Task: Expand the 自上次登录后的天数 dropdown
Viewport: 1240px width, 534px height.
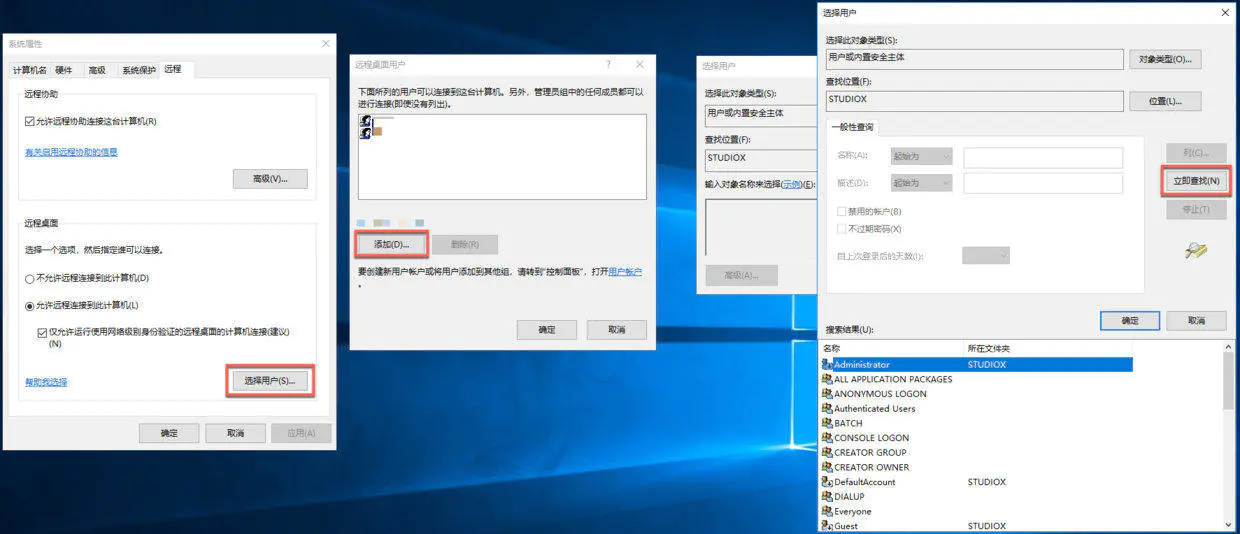Action: pyautogui.click(x=985, y=256)
